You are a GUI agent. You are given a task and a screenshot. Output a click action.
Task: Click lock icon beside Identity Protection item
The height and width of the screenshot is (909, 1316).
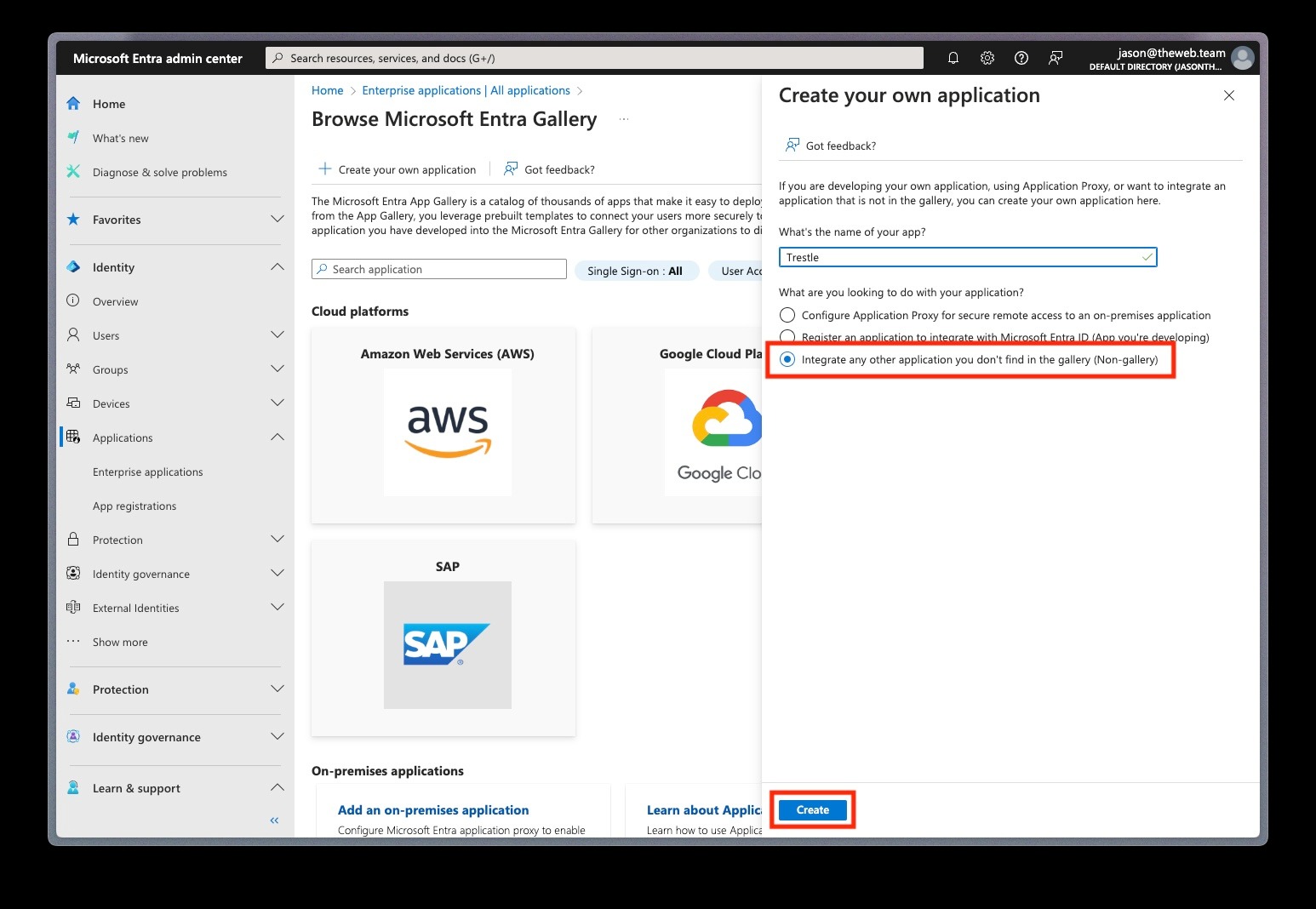[73, 540]
